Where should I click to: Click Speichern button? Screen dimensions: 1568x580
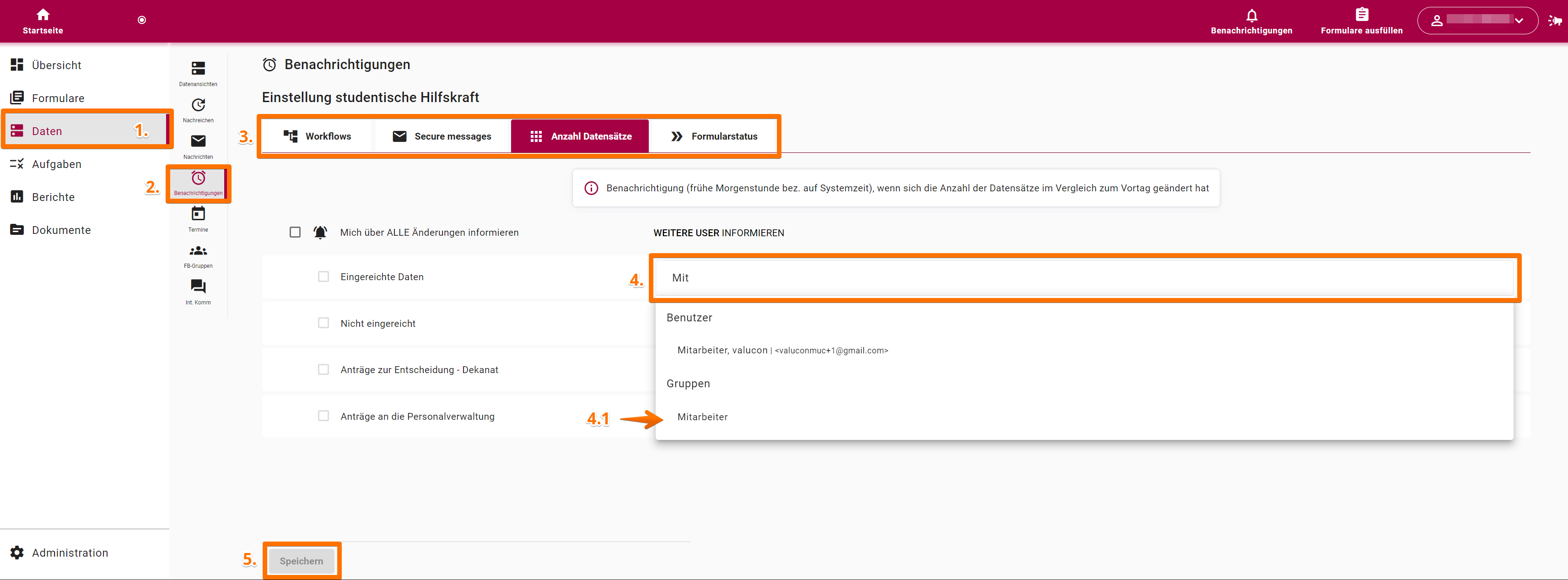(302, 561)
